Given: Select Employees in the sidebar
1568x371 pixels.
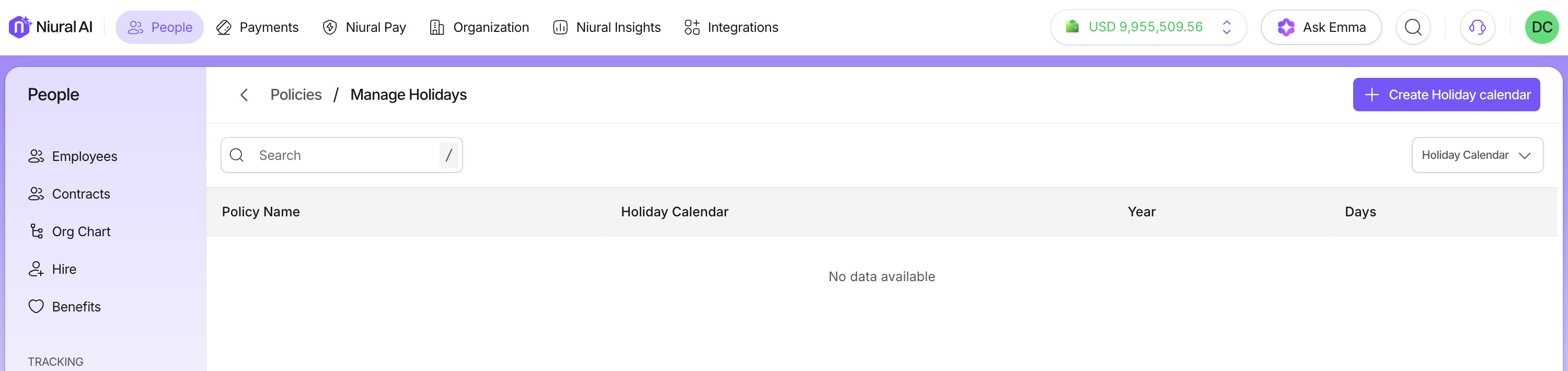Looking at the screenshot, I should click(x=84, y=156).
